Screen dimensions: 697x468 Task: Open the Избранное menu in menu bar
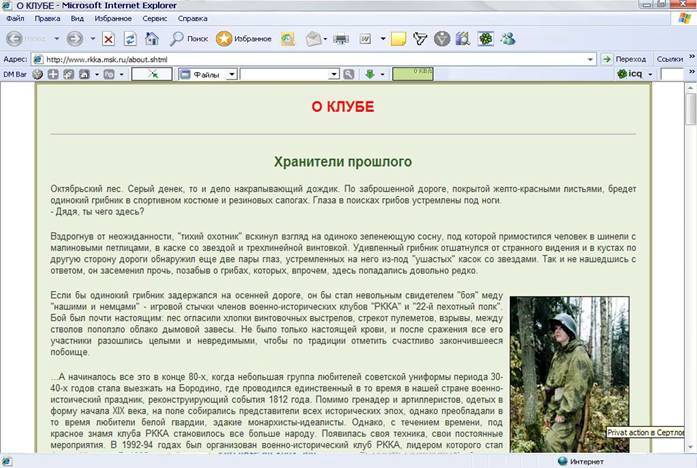coord(113,19)
